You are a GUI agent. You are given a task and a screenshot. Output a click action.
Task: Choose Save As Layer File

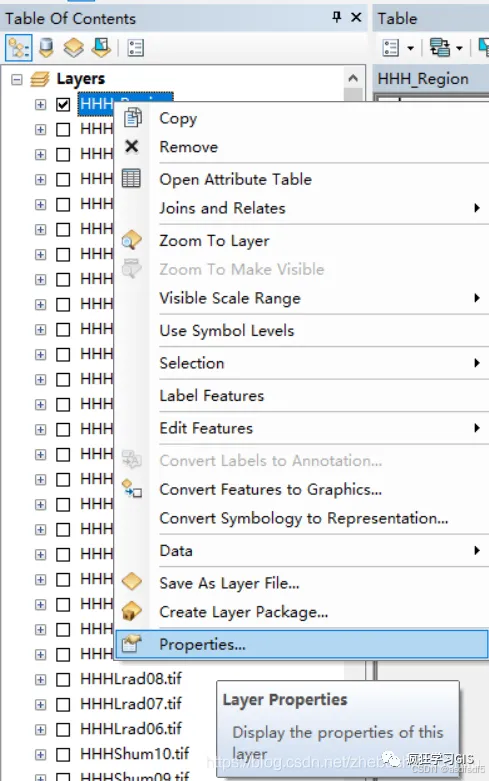coord(301,583)
